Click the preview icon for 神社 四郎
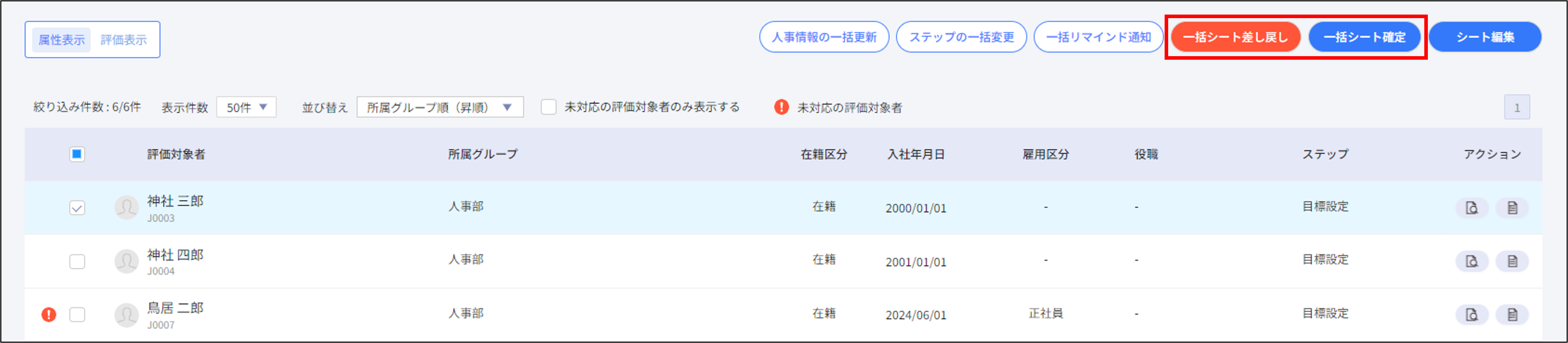Image resolution: width=1568 pixels, height=343 pixels. point(1472,261)
